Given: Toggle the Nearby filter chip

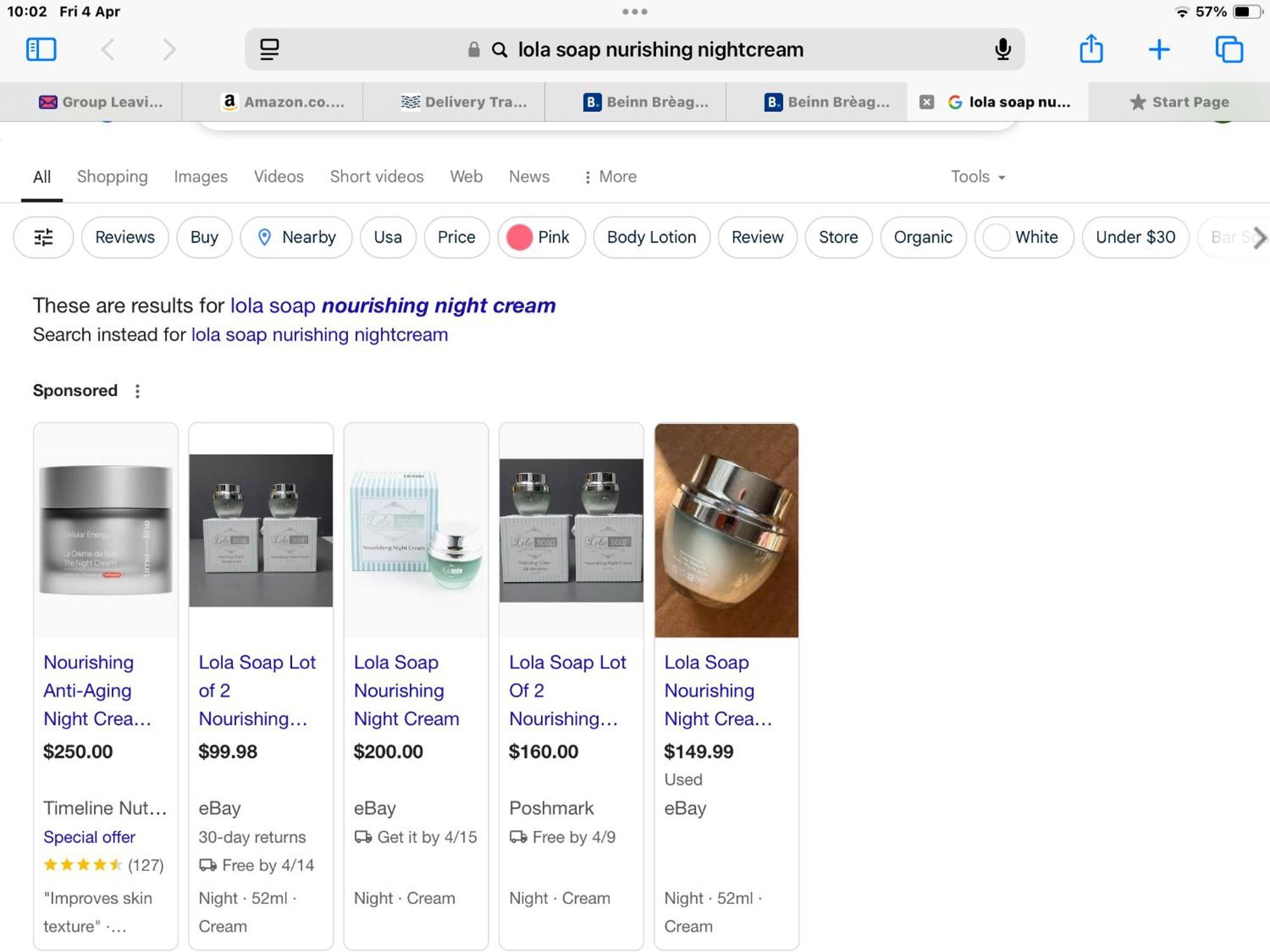Looking at the screenshot, I should point(296,237).
